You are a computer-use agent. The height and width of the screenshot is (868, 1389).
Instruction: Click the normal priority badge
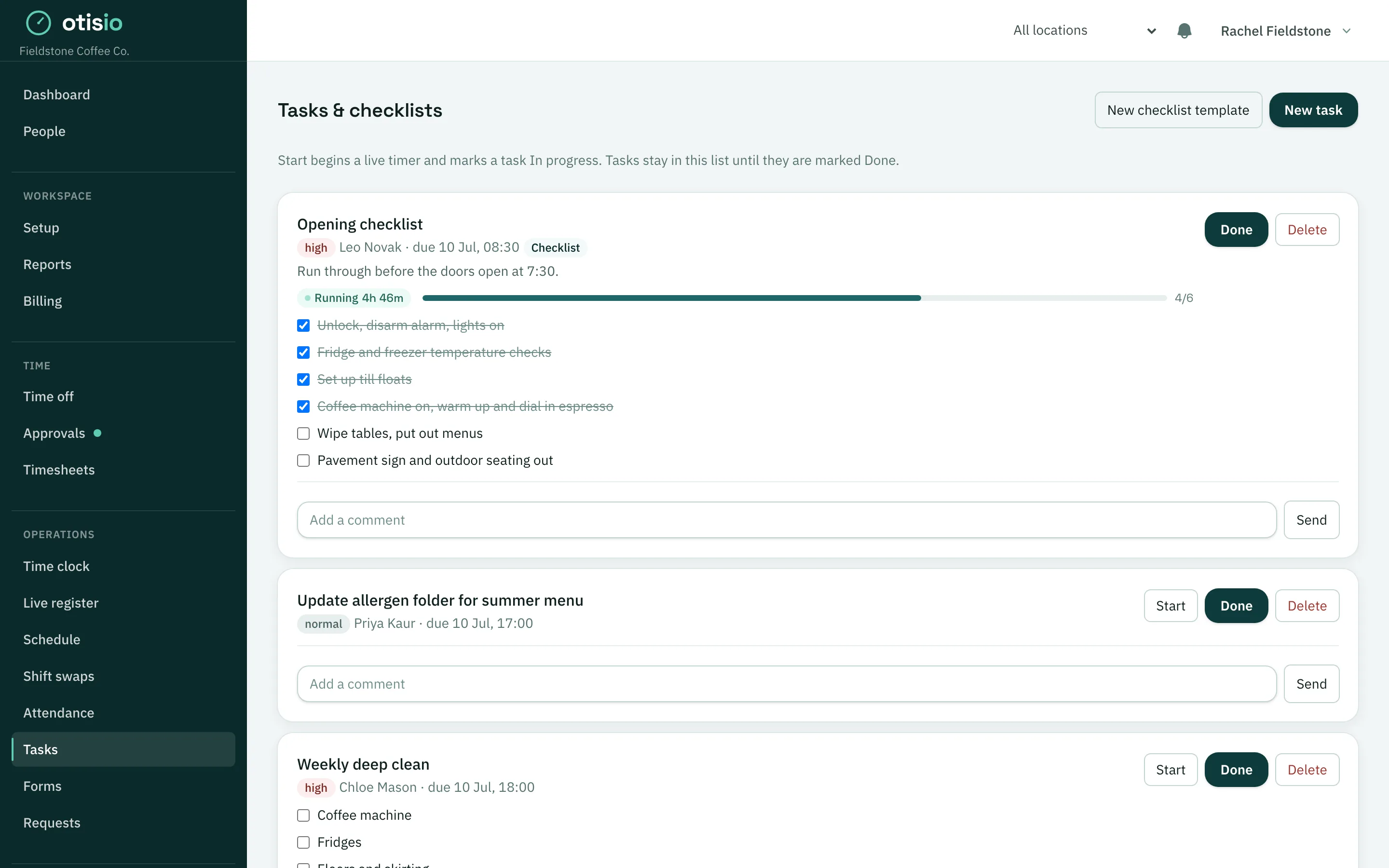(323, 624)
